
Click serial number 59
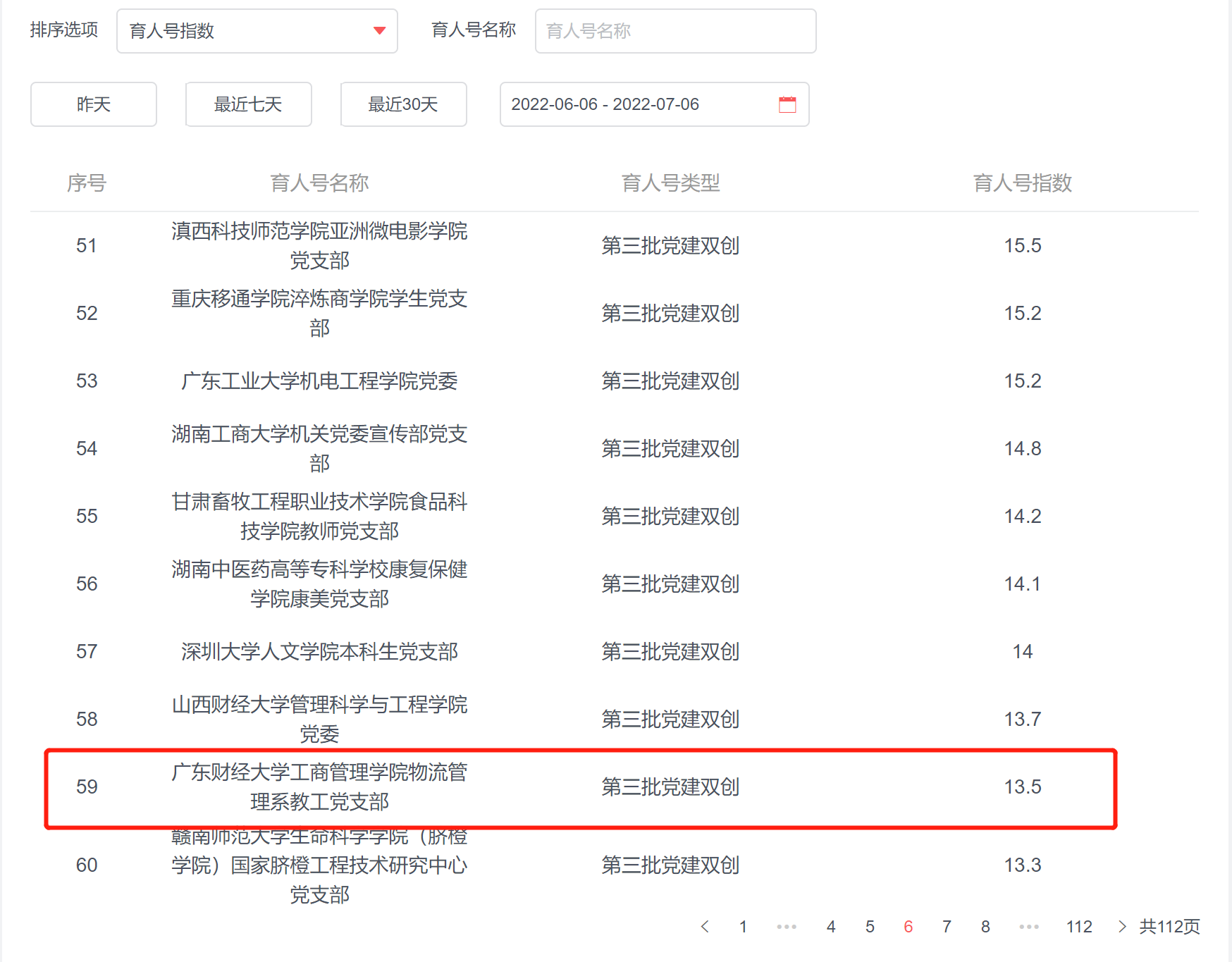point(87,787)
